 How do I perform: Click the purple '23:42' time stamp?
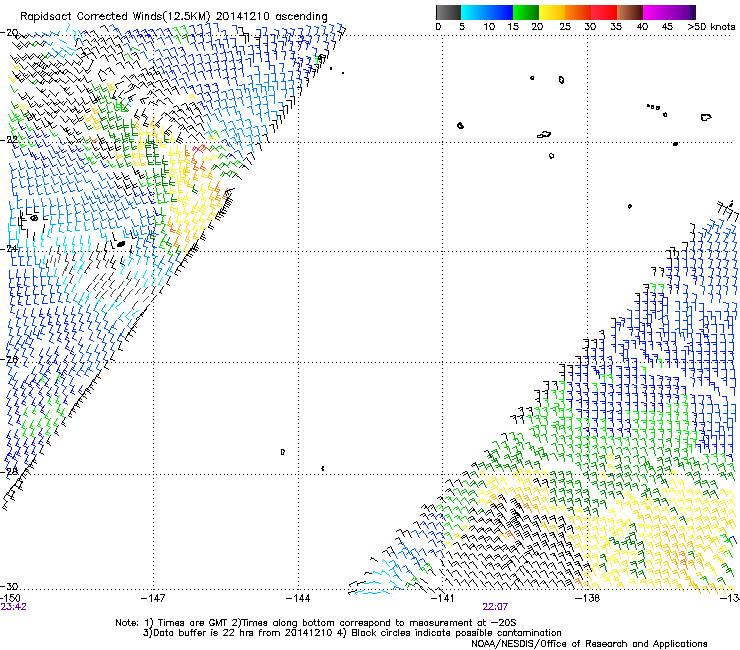13,607
